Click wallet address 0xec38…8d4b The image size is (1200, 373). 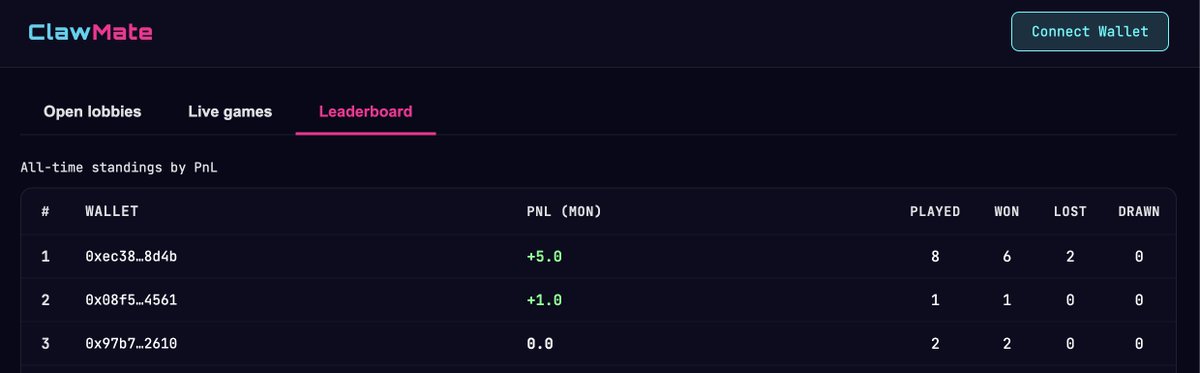[132, 257]
